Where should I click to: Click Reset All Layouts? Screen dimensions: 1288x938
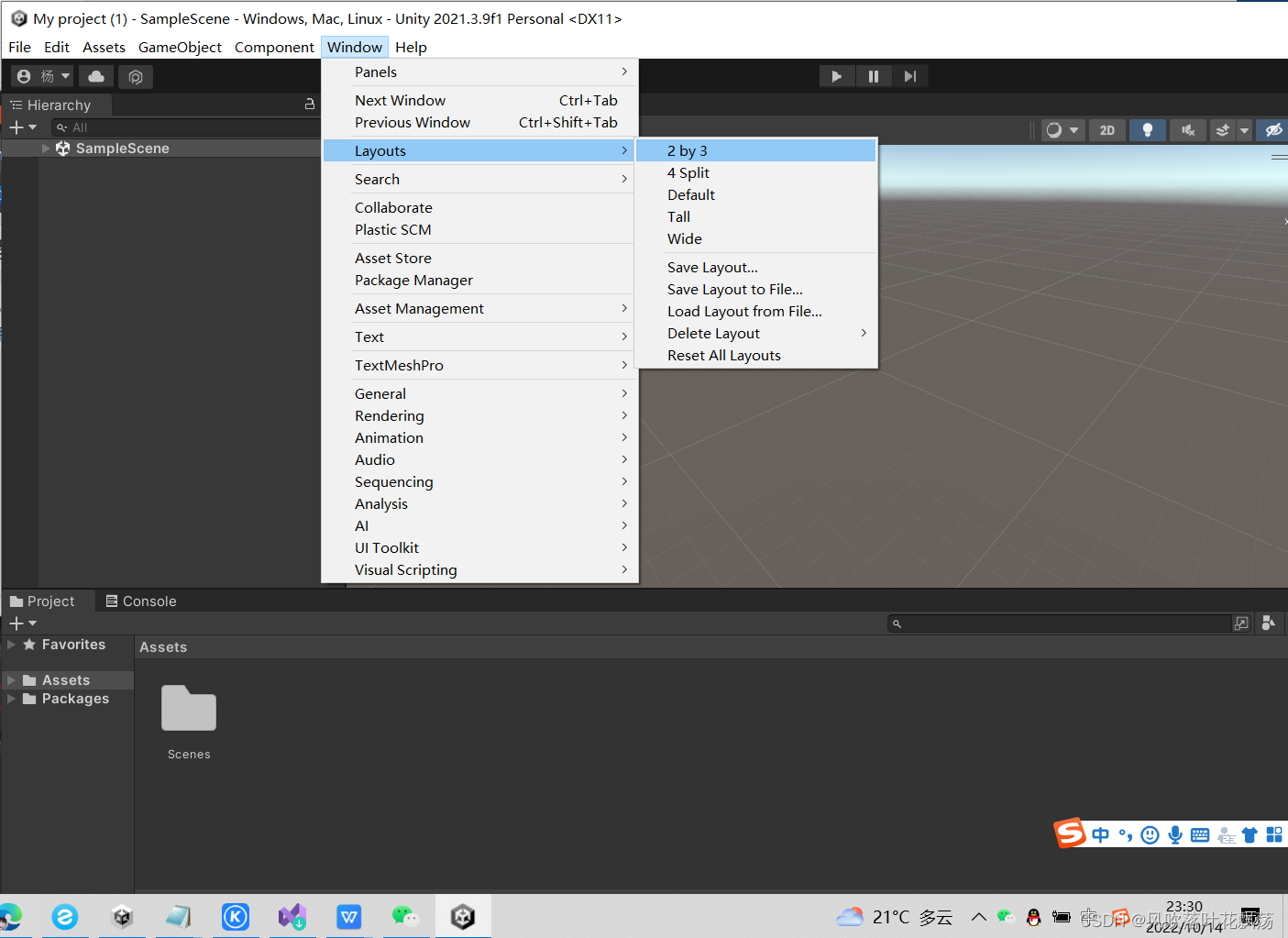pos(756,355)
